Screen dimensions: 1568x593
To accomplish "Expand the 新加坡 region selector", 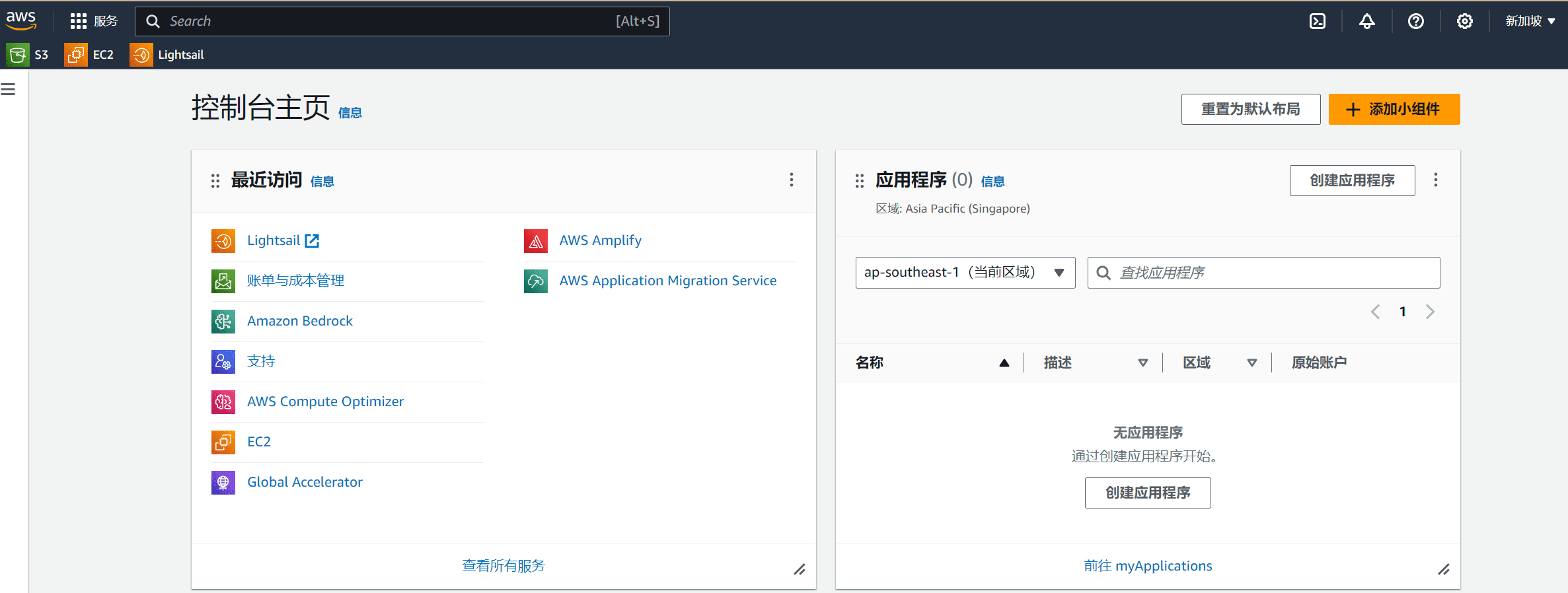I will coord(1530,21).
